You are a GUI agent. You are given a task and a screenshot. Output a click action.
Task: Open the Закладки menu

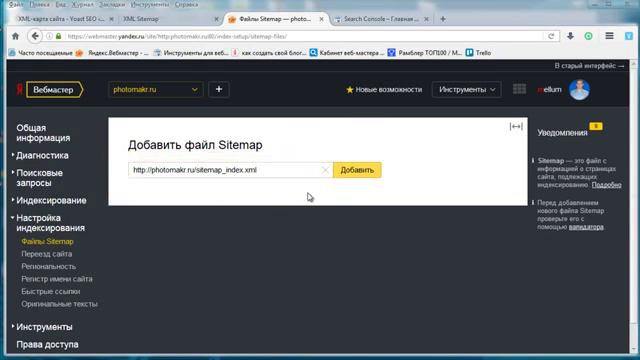click(x=112, y=4)
